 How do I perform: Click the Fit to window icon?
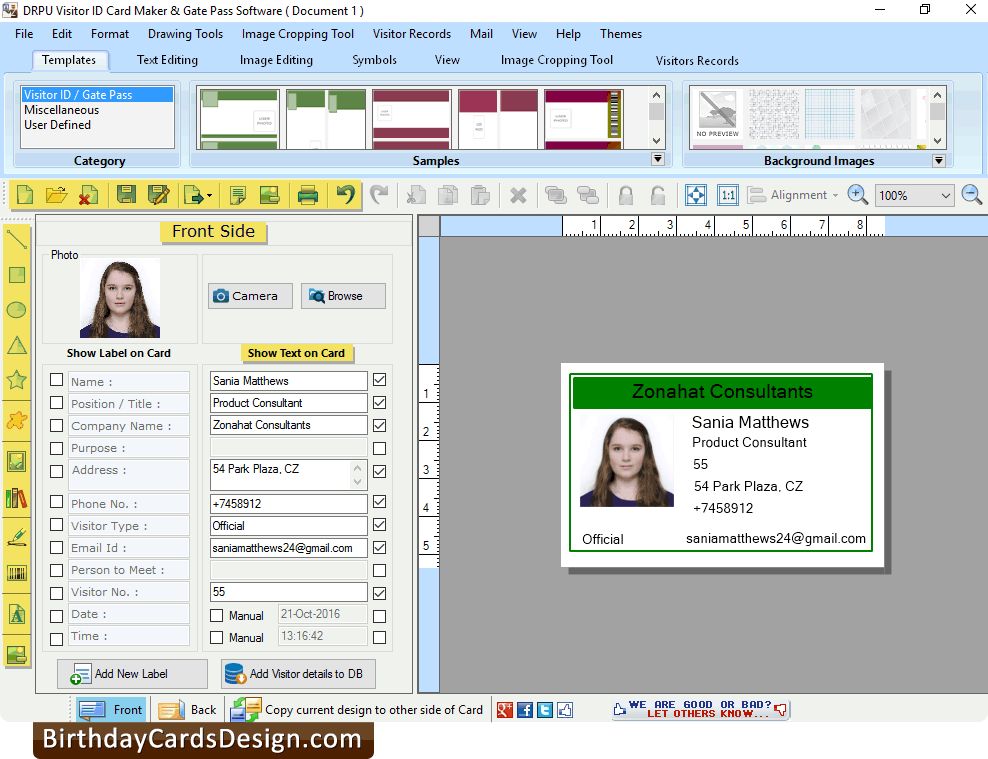point(696,195)
